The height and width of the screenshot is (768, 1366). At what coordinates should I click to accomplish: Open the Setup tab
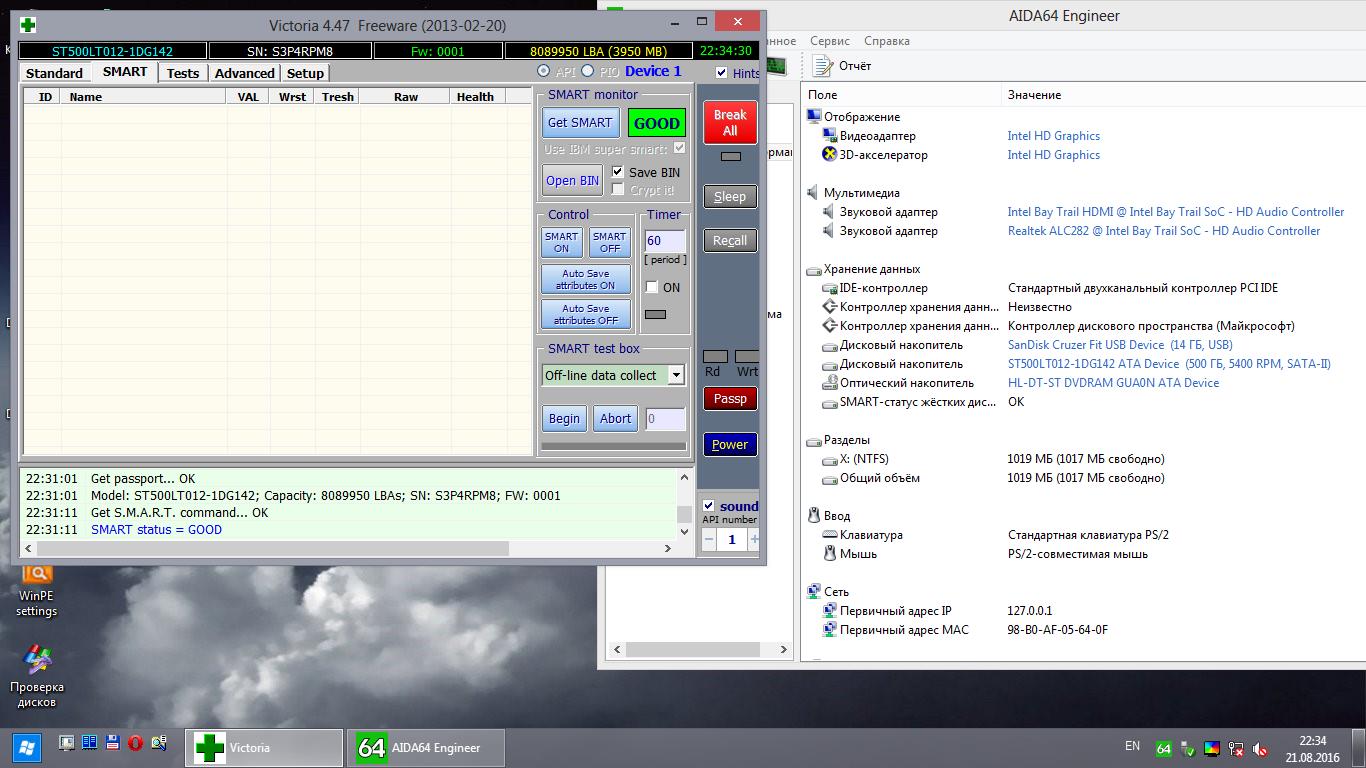point(305,73)
